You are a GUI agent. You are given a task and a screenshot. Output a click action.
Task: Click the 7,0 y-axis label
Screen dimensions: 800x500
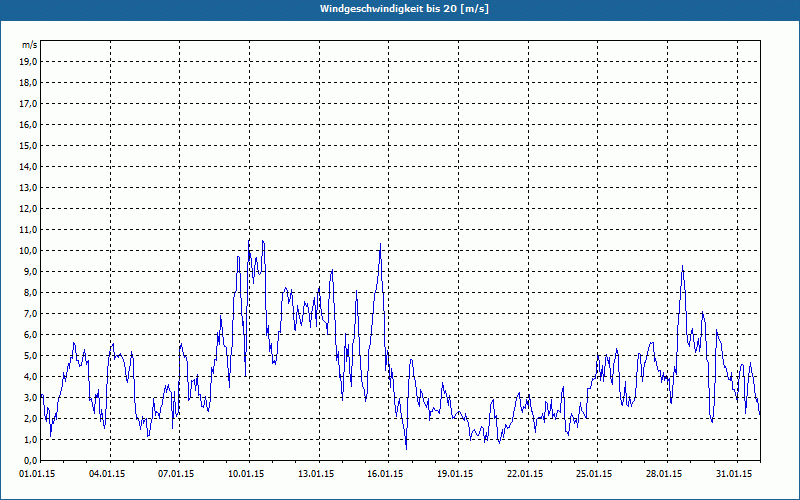(30, 314)
